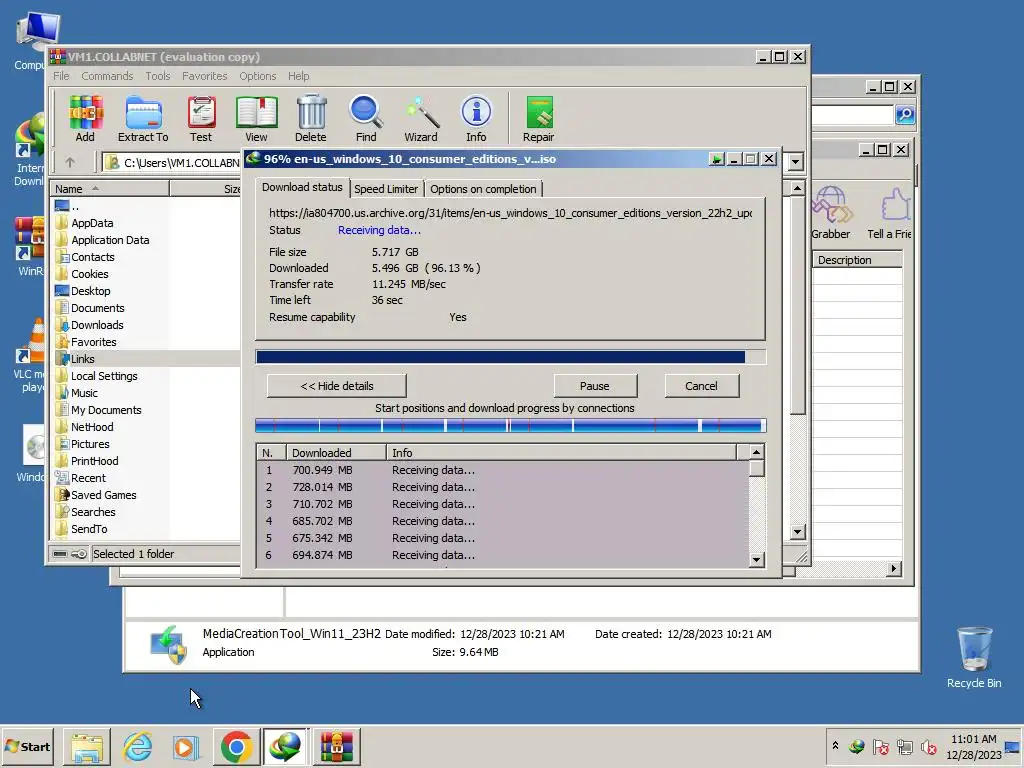This screenshot has width=1024, height=768.
Task: Click the download progress bar
Action: [x=511, y=357]
